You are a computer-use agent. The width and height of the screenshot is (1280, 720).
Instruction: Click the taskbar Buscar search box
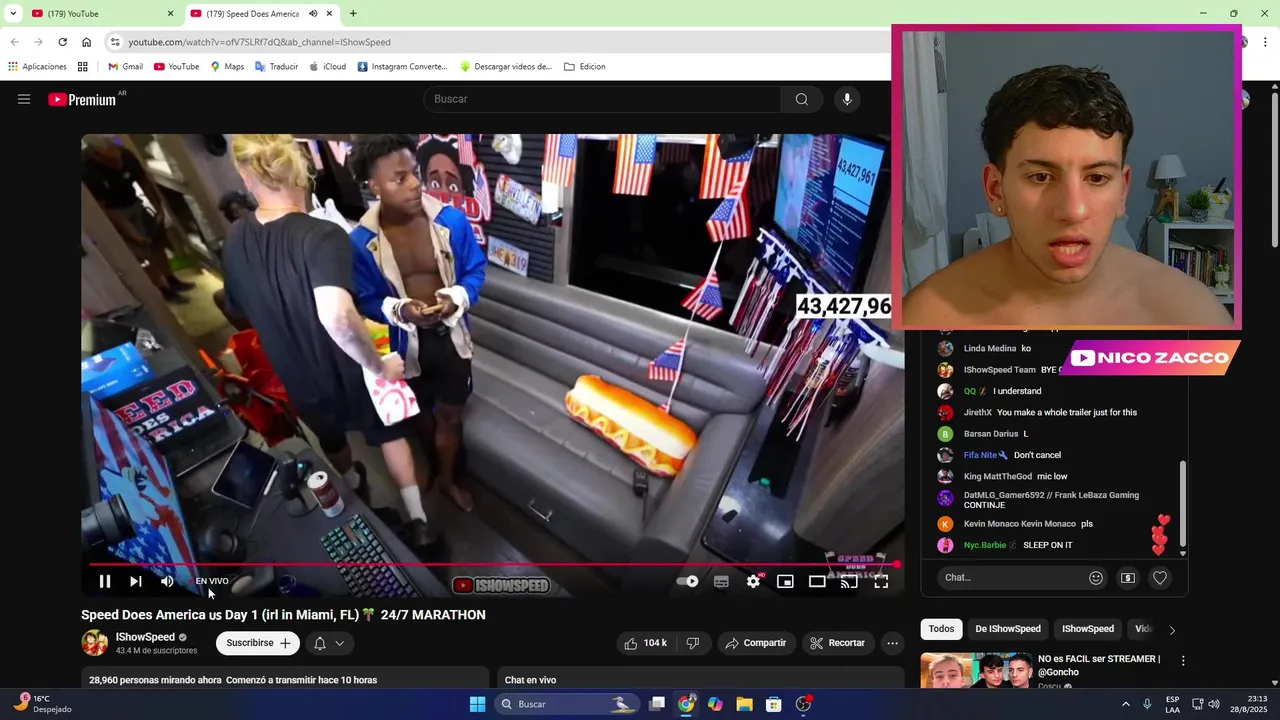point(567,704)
